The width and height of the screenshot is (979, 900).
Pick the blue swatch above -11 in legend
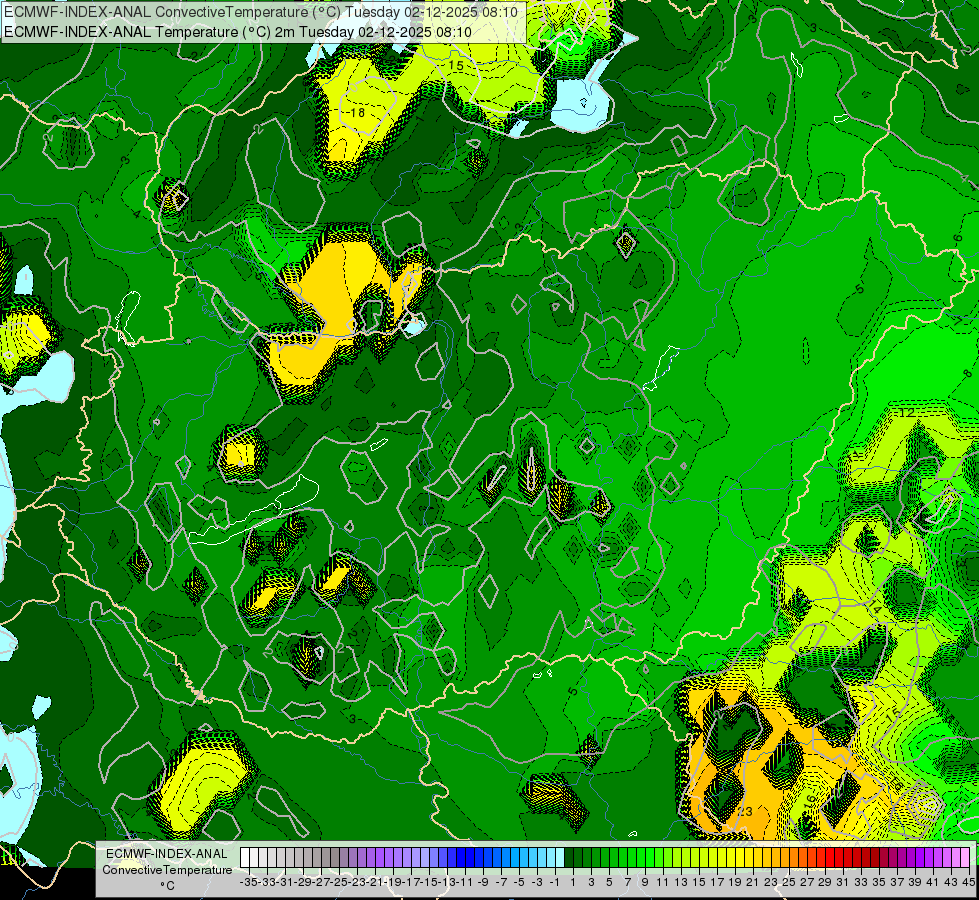click(x=461, y=858)
